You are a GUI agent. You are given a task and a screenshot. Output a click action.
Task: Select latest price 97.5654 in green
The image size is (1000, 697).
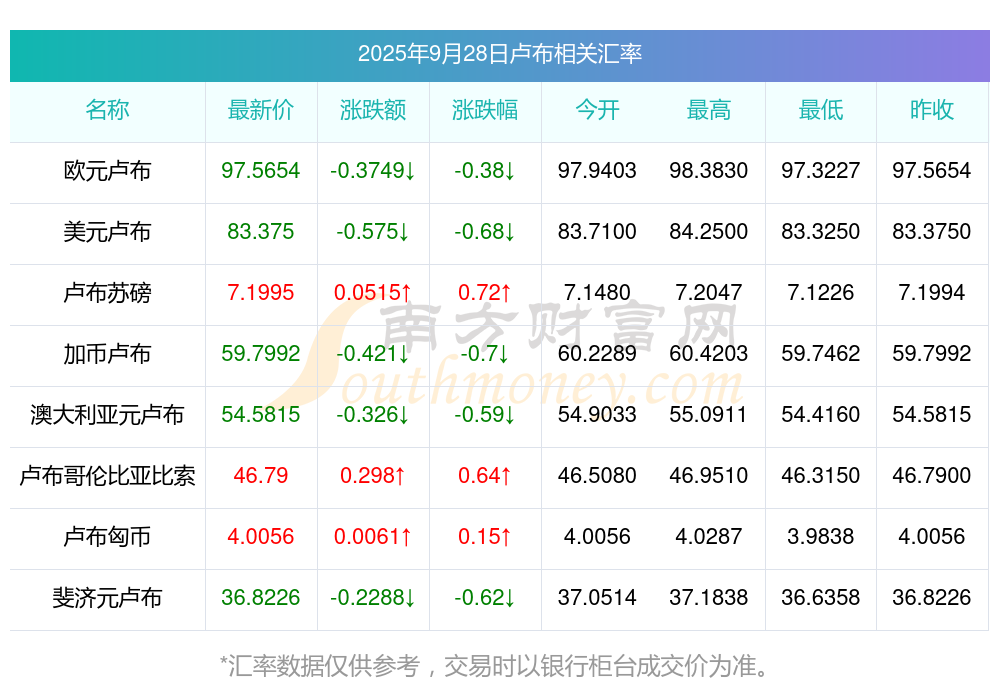click(261, 170)
